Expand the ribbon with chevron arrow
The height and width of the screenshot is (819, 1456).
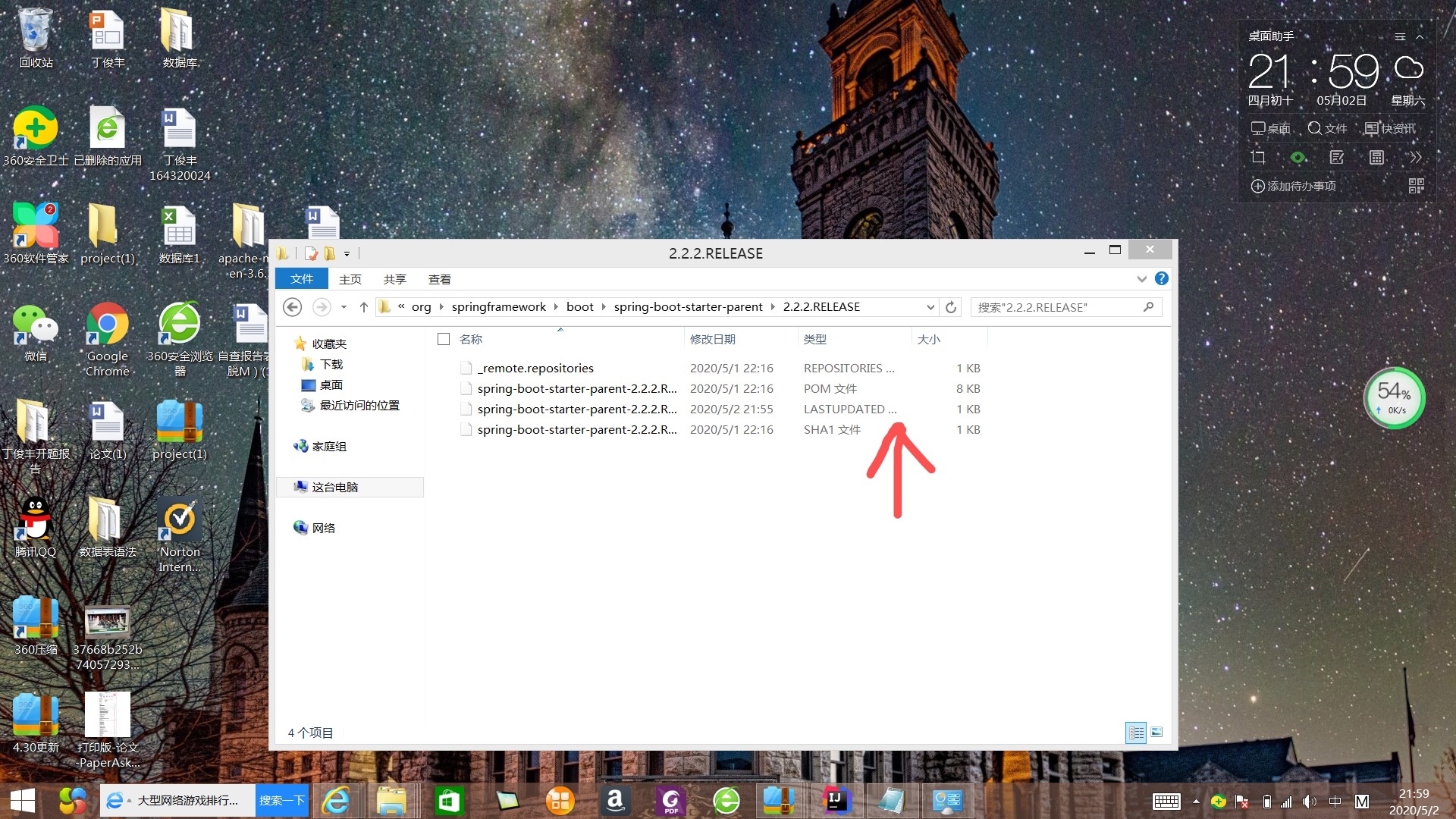(1141, 279)
